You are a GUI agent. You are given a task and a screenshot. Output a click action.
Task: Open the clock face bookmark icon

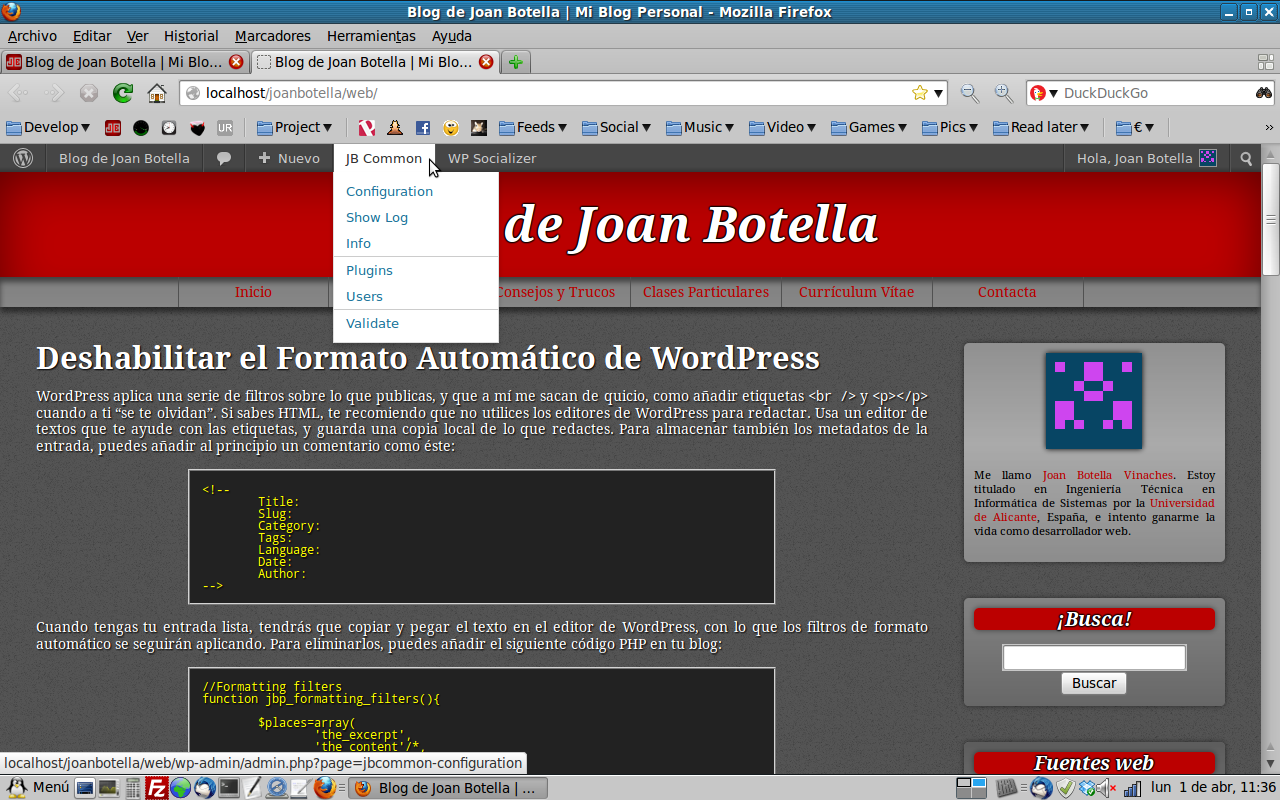click(x=169, y=127)
